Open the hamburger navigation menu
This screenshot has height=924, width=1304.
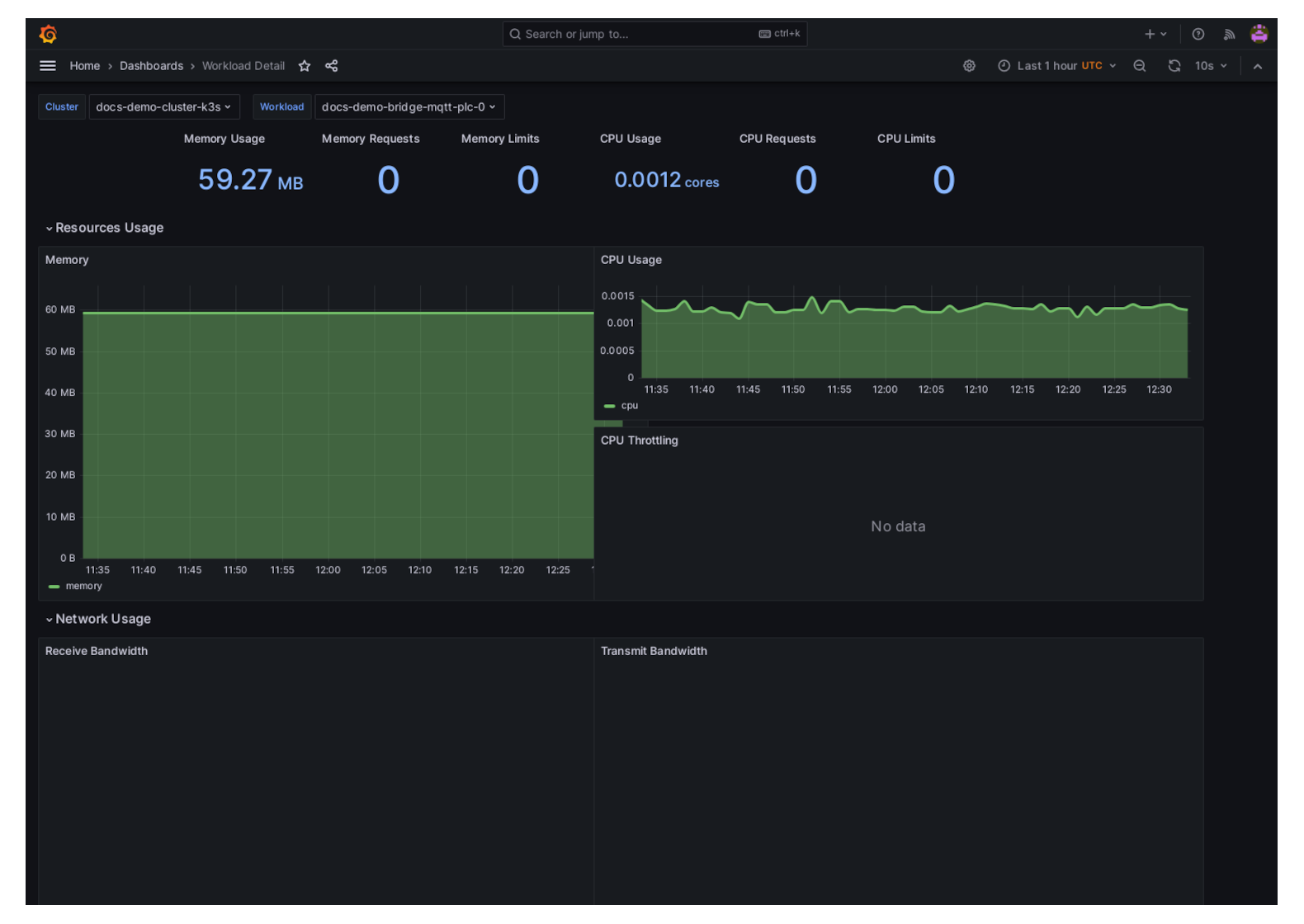pyautogui.click(x=48, y=66)
